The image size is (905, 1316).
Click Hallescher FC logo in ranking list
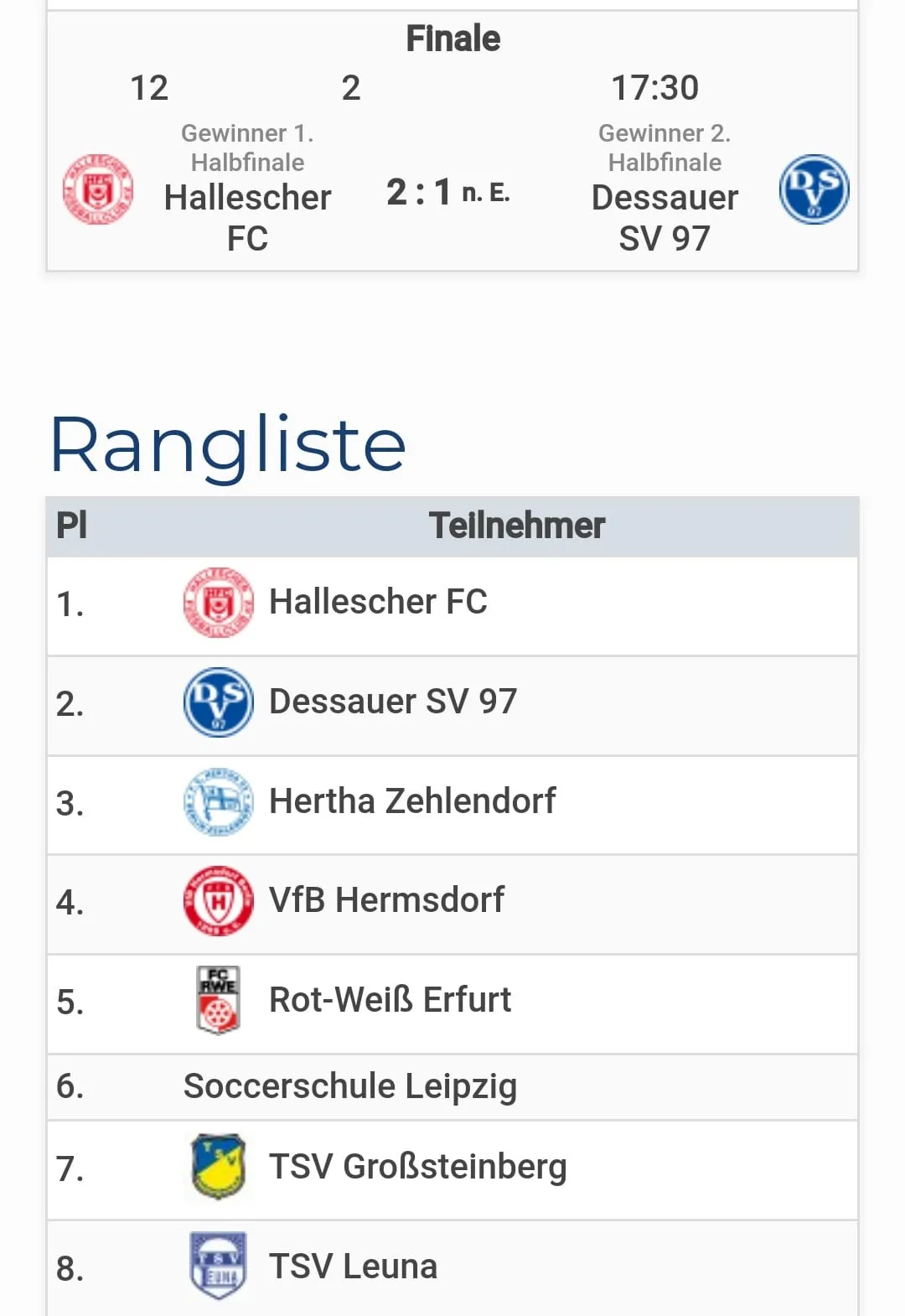click(x=218, y=603)
